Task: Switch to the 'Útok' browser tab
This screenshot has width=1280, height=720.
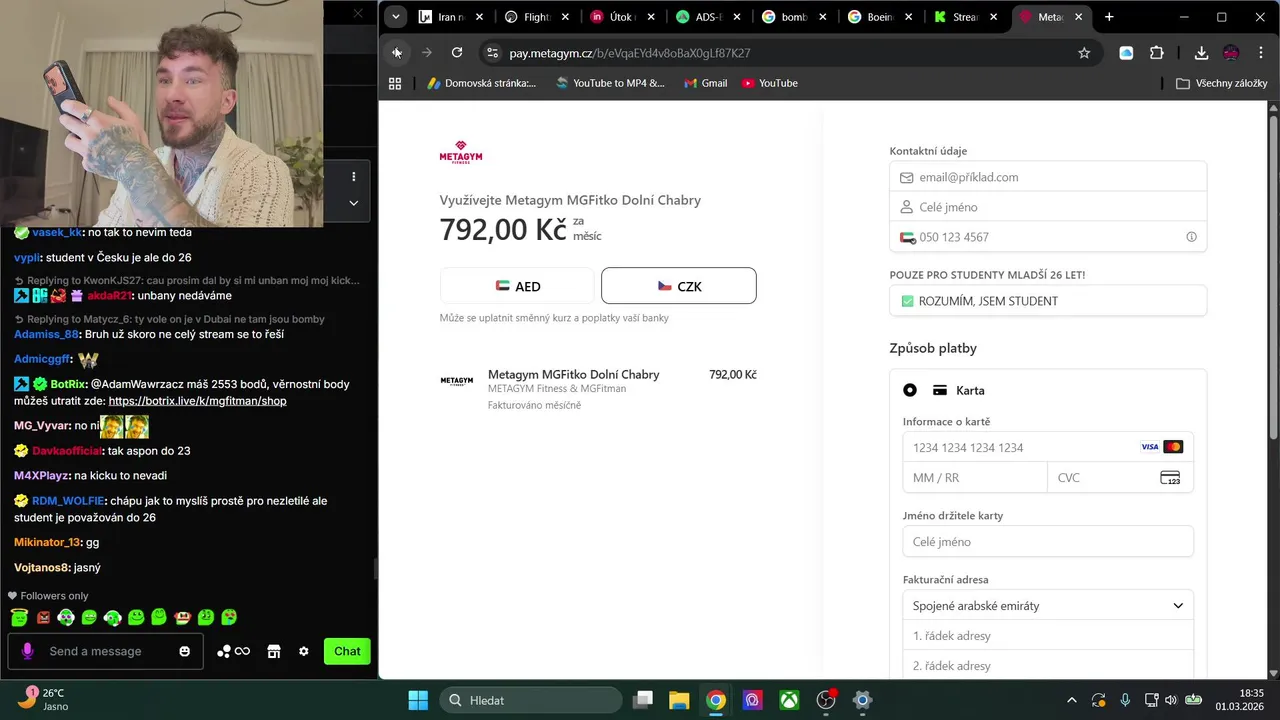Action: [x=622, y=17]
